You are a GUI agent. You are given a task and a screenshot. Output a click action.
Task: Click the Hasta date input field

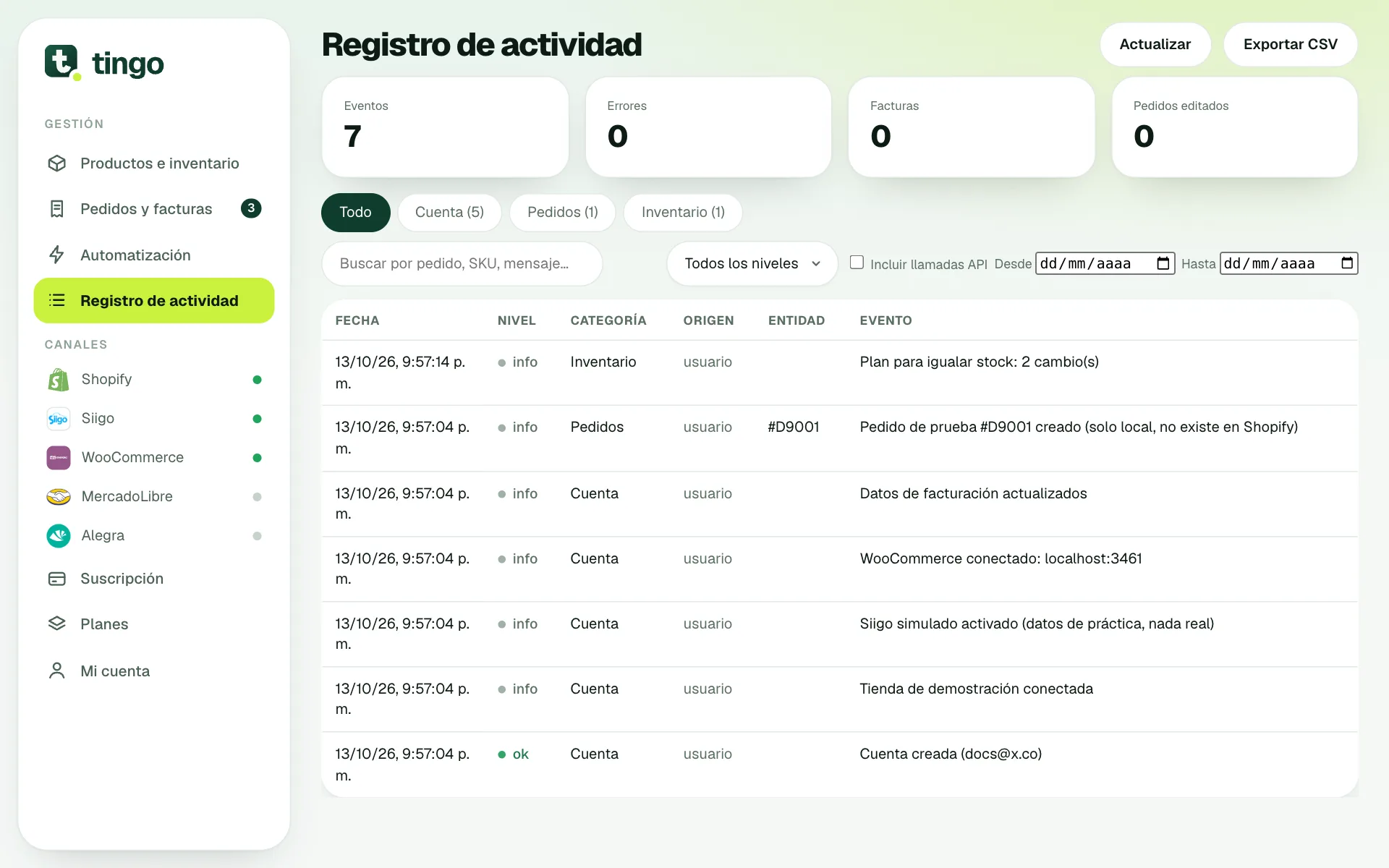(x=1288, y=263)
